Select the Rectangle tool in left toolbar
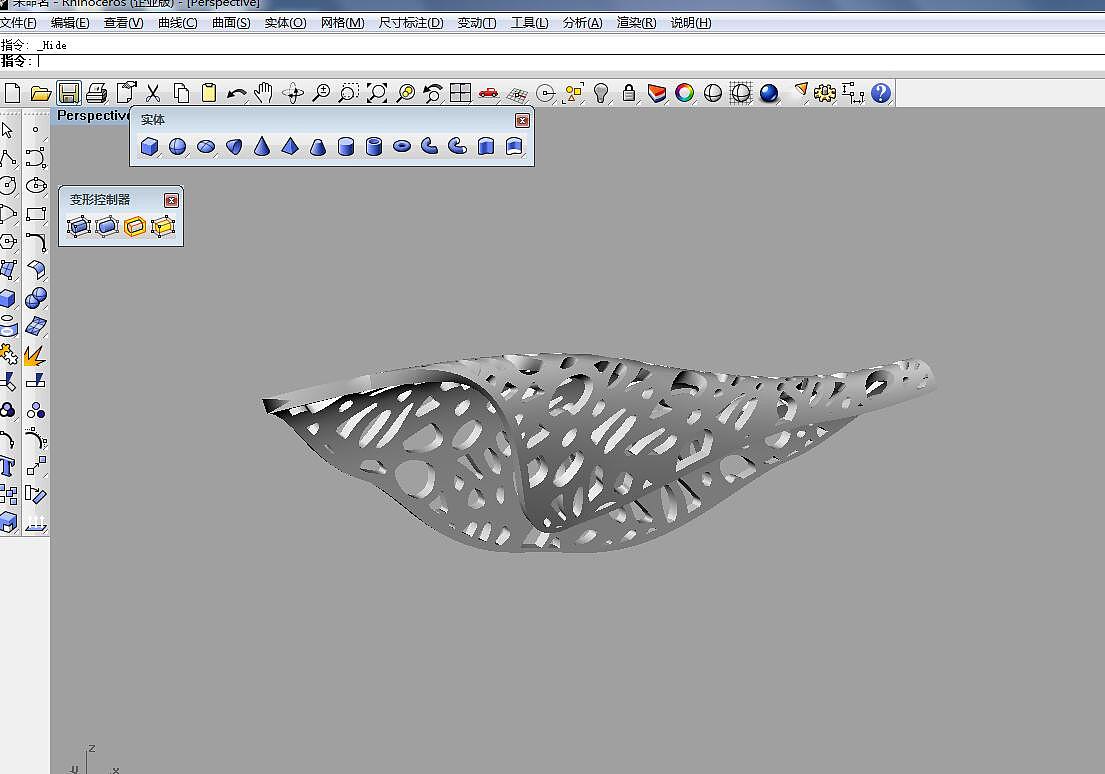This screenshot has width=1105, height=774. point(36,214)
